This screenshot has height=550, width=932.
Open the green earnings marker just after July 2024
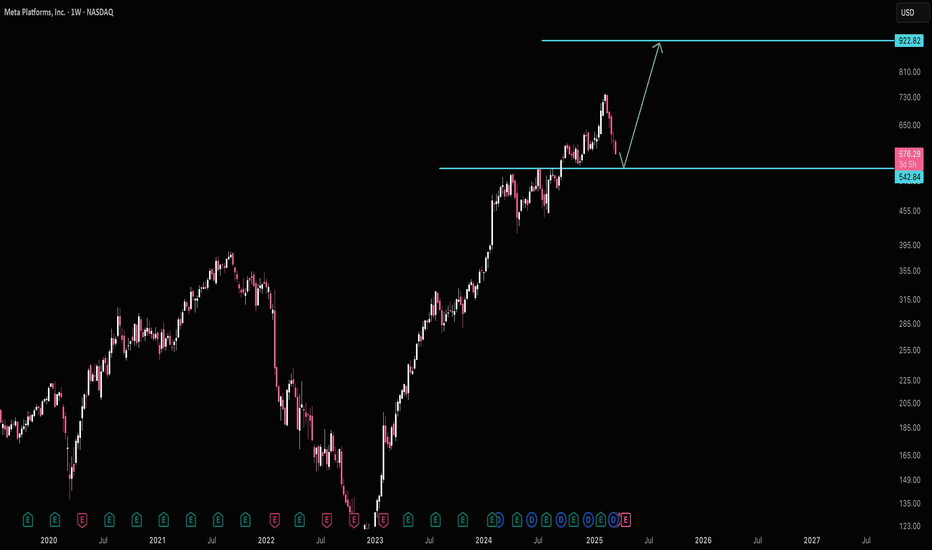[546, 520]
